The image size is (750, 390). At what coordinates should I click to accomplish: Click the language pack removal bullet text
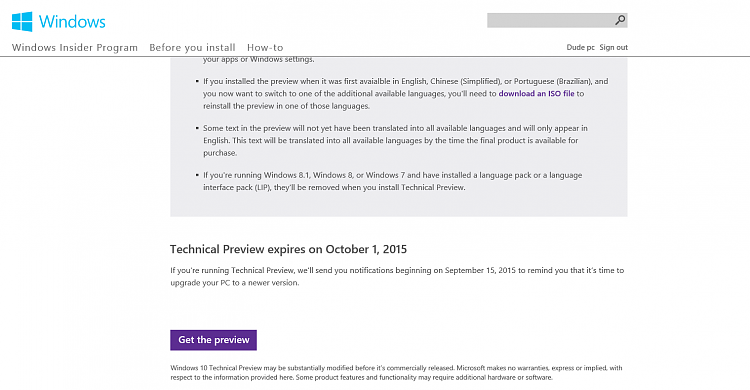click(392, 181)
